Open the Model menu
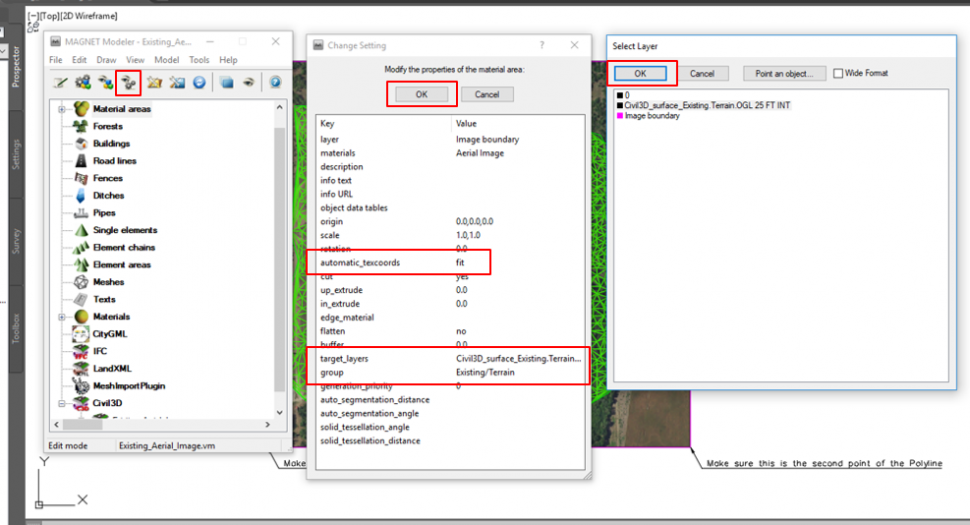Screen dimensions: 970x525 click(166, 60)
